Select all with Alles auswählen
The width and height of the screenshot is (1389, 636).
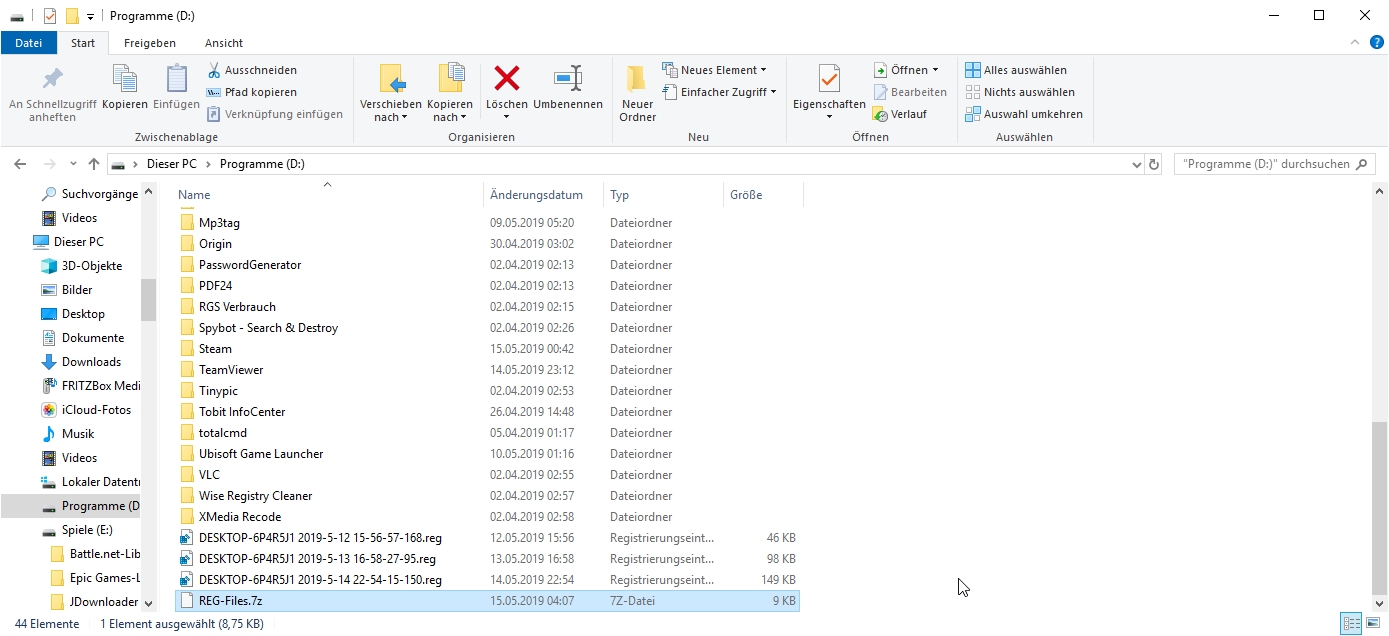point(1016,70)
